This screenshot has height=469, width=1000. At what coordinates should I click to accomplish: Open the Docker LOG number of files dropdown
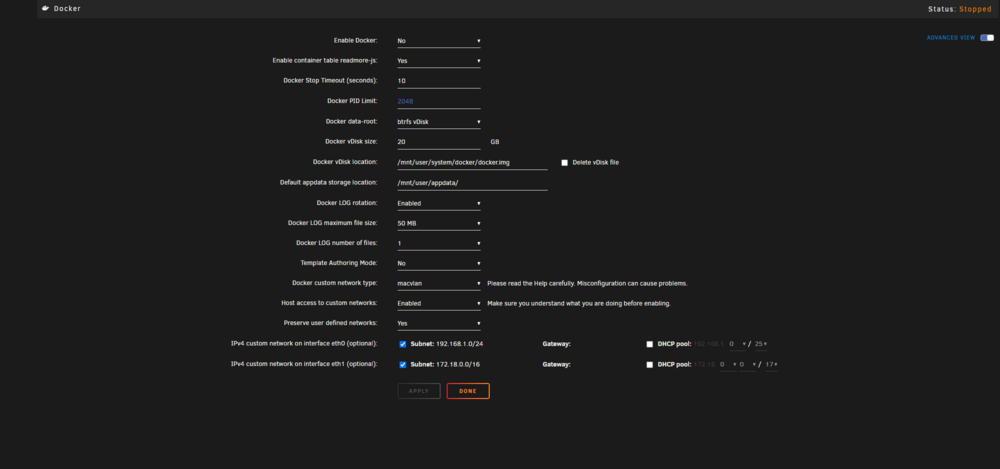click(x=439, y=243)
